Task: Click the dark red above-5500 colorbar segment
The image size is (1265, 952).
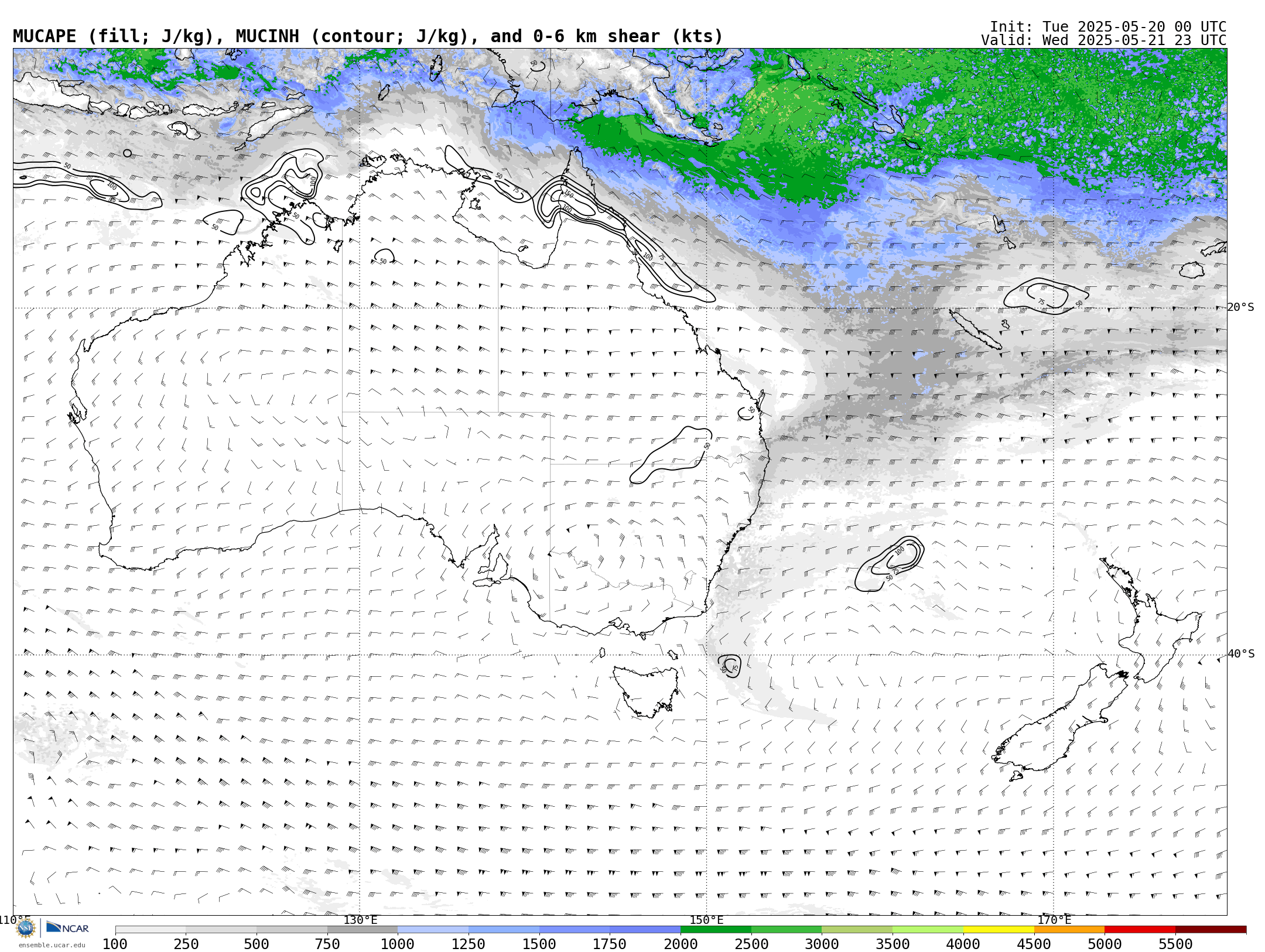Action: pyautogui.click(x=1211, y=930)
